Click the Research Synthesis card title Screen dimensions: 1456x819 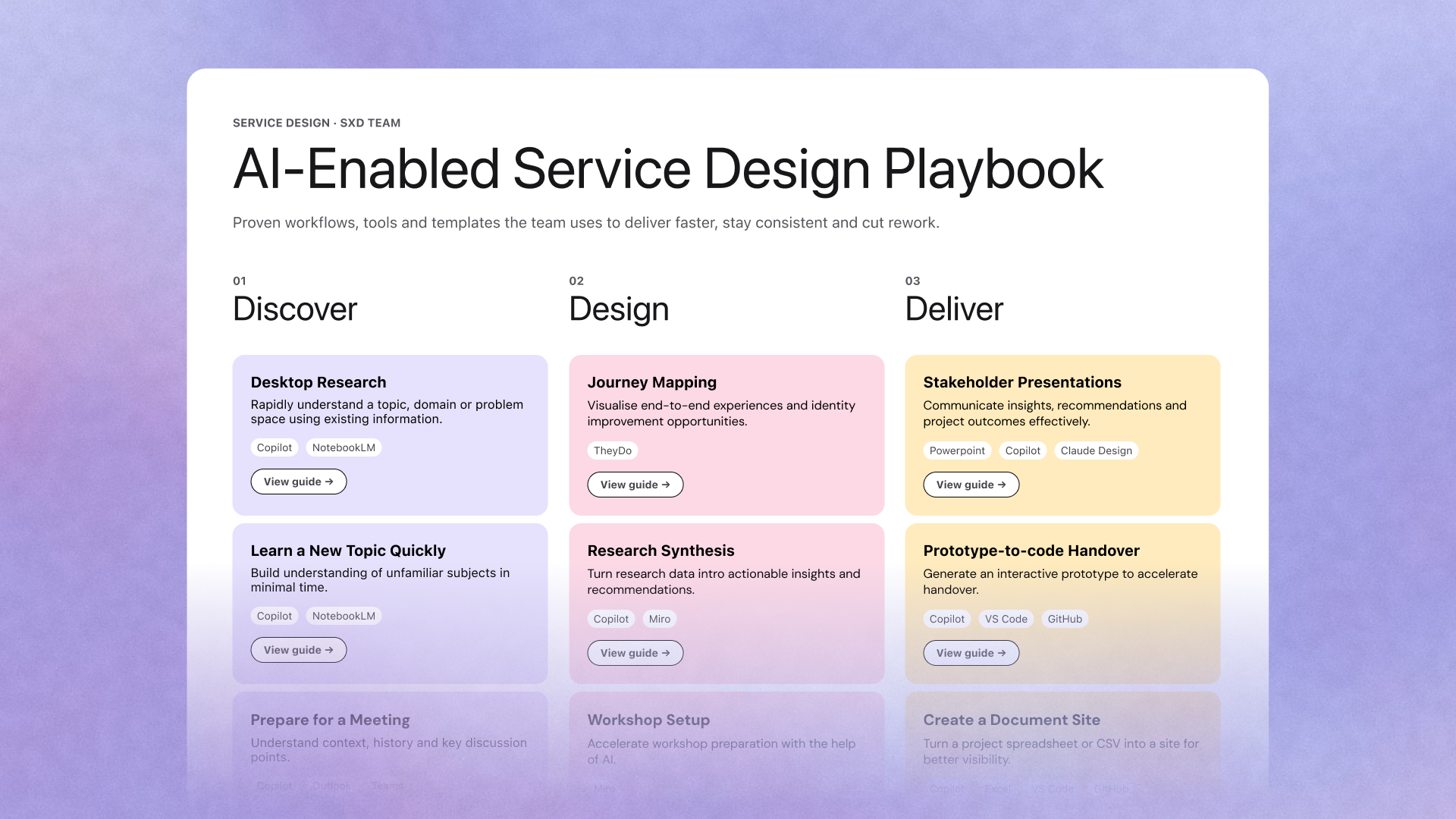[661, 551]
